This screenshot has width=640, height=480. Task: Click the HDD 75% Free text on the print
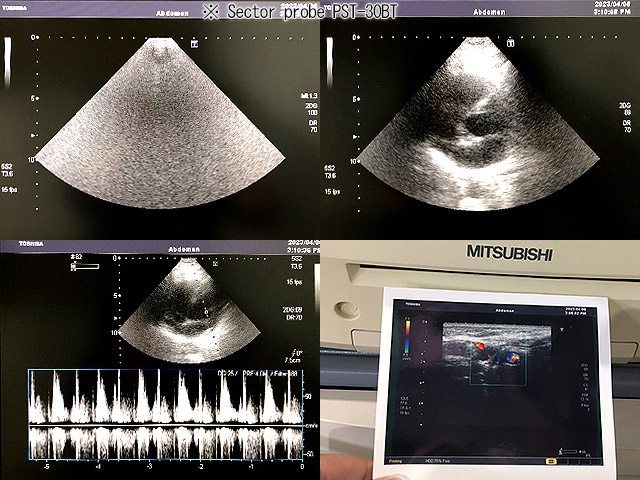tap(438, 461)
